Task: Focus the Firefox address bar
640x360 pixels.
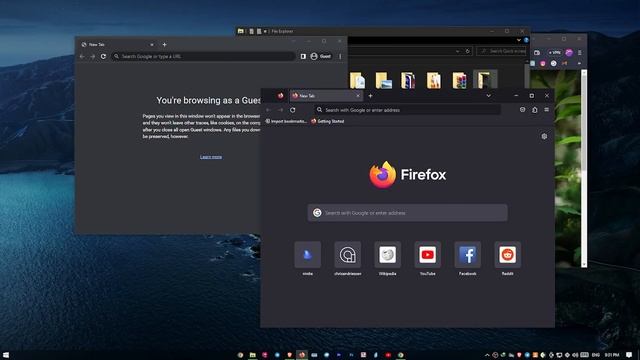Action: (x=407, y=110)
